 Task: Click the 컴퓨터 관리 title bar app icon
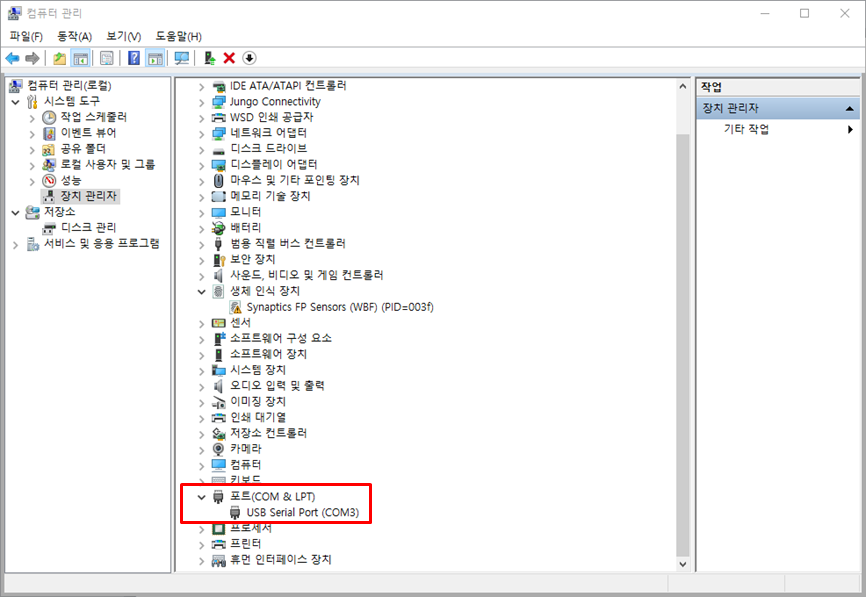click(15, 13)
